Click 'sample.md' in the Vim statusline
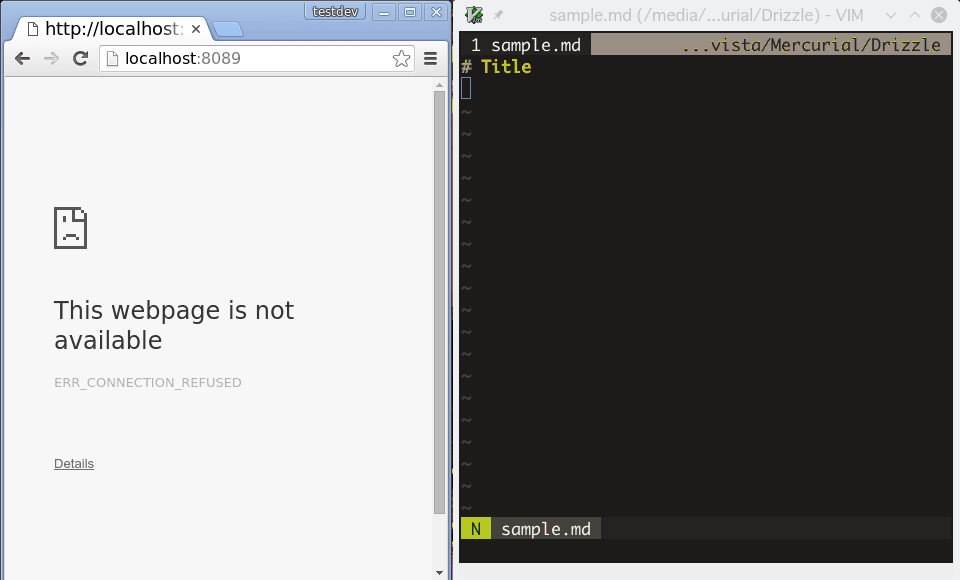The width and height of the screenshot is (960, 580). 546,529
